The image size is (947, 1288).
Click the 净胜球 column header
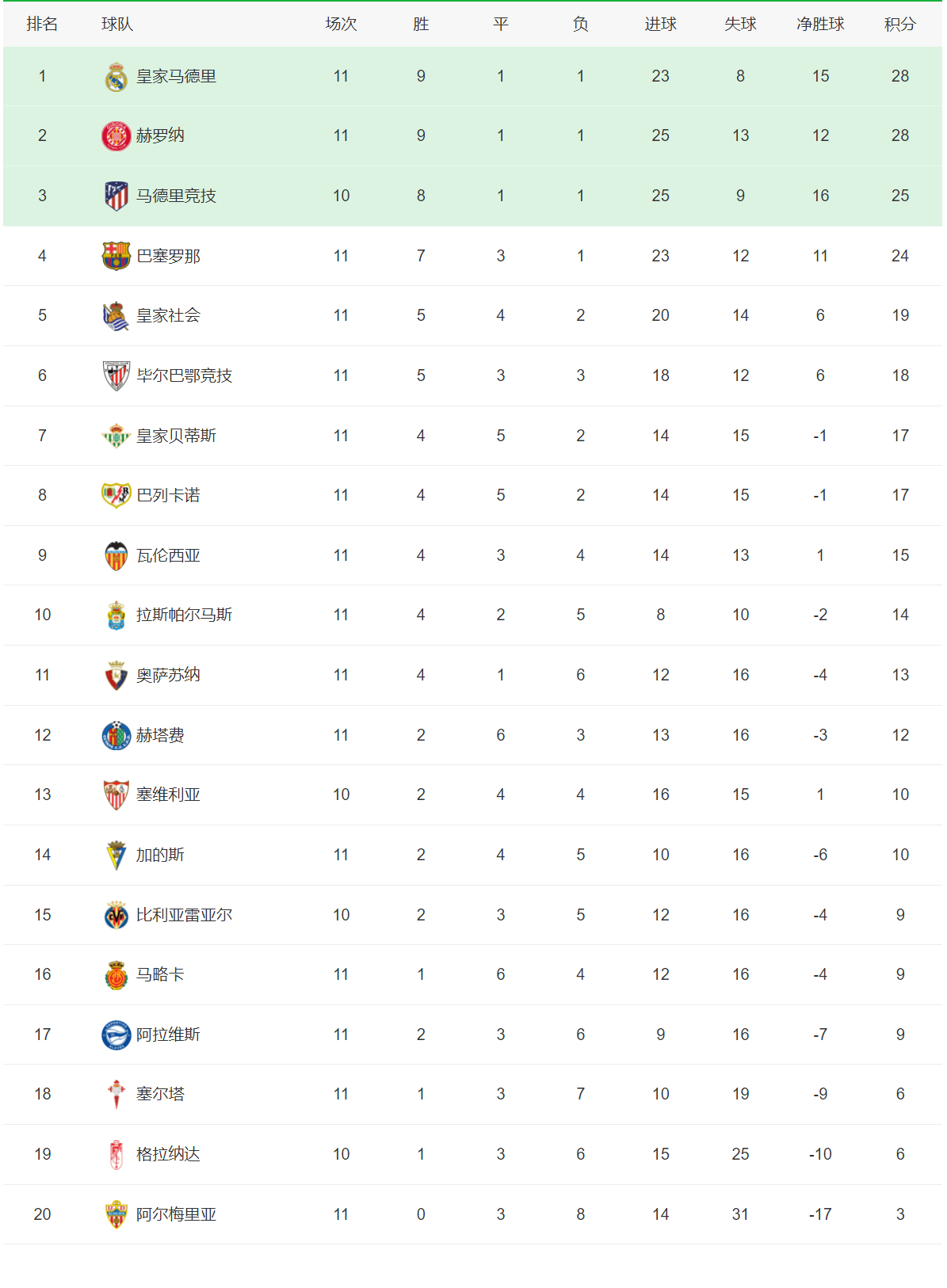820,25
